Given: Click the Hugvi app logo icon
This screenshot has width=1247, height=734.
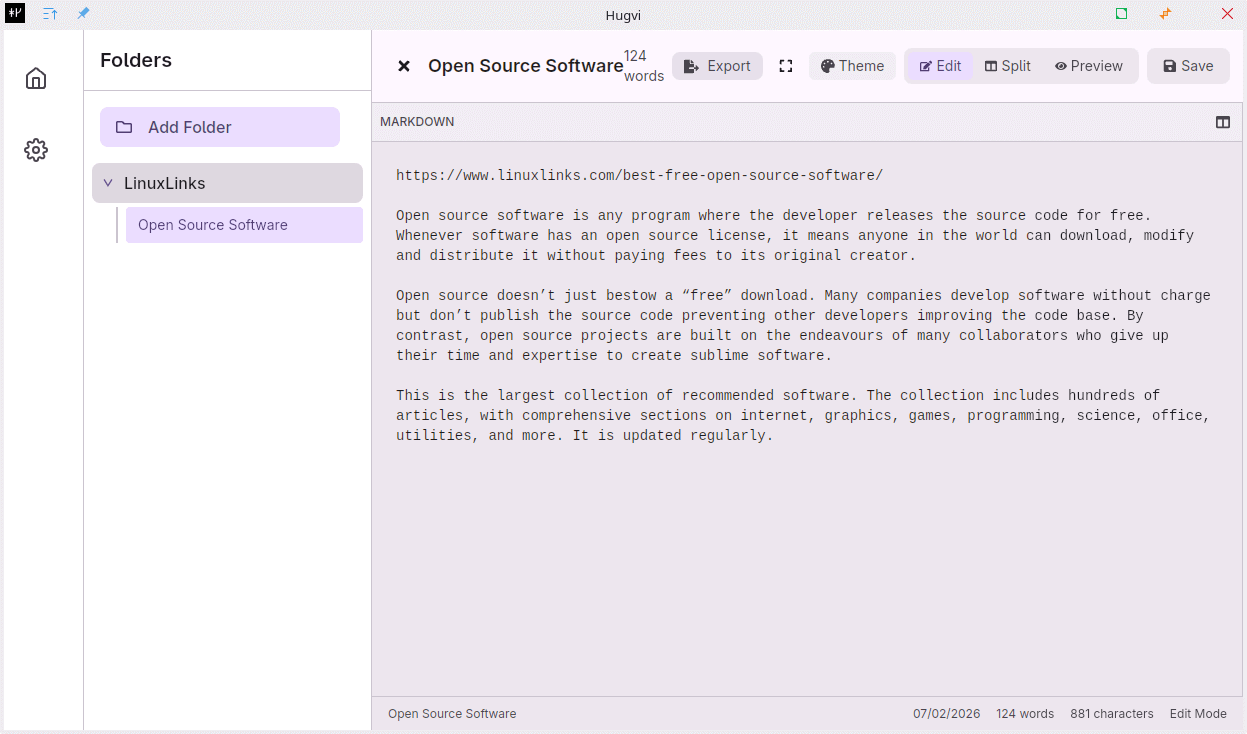Looking at the screenshot, I should (15, 14).
